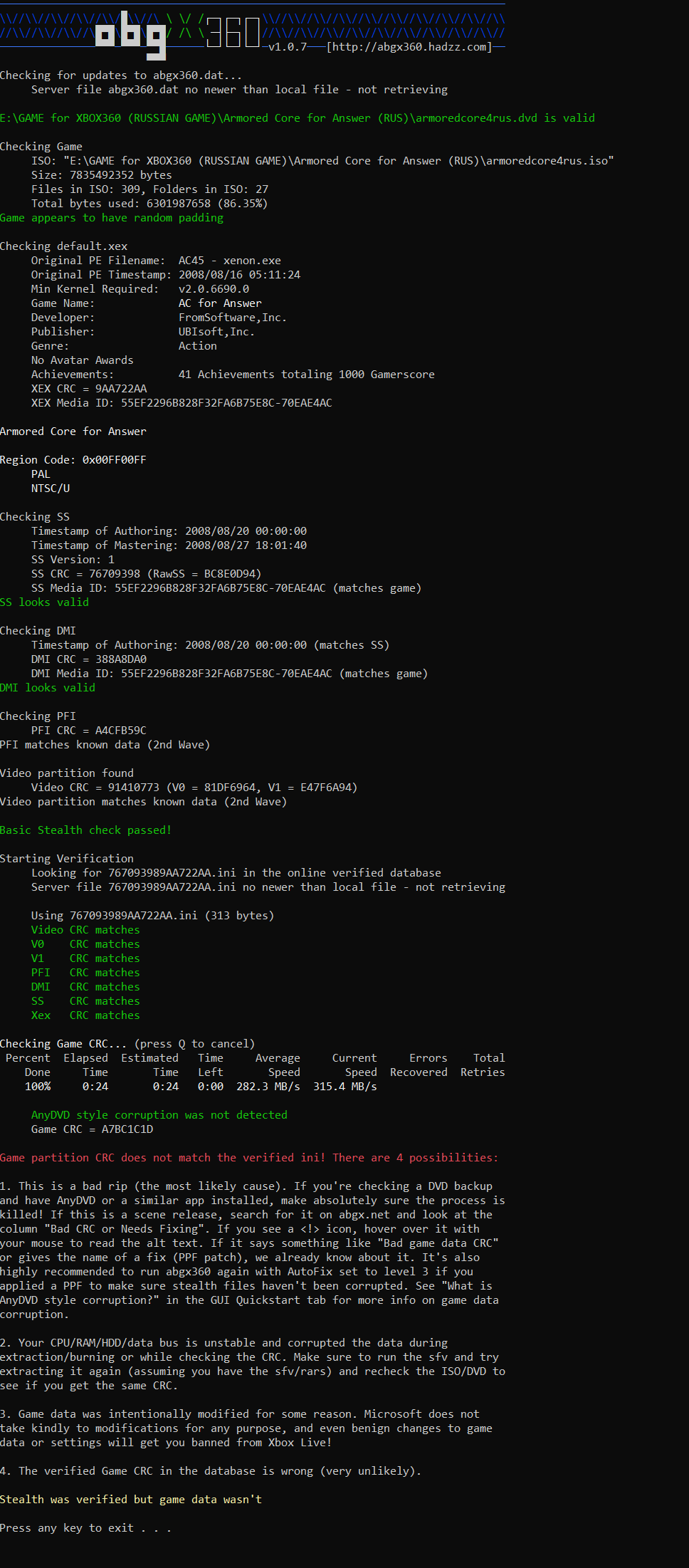
Task: Click 'PFI matches known data (2nd Wave)'
Action: click(x=105, y=745)
